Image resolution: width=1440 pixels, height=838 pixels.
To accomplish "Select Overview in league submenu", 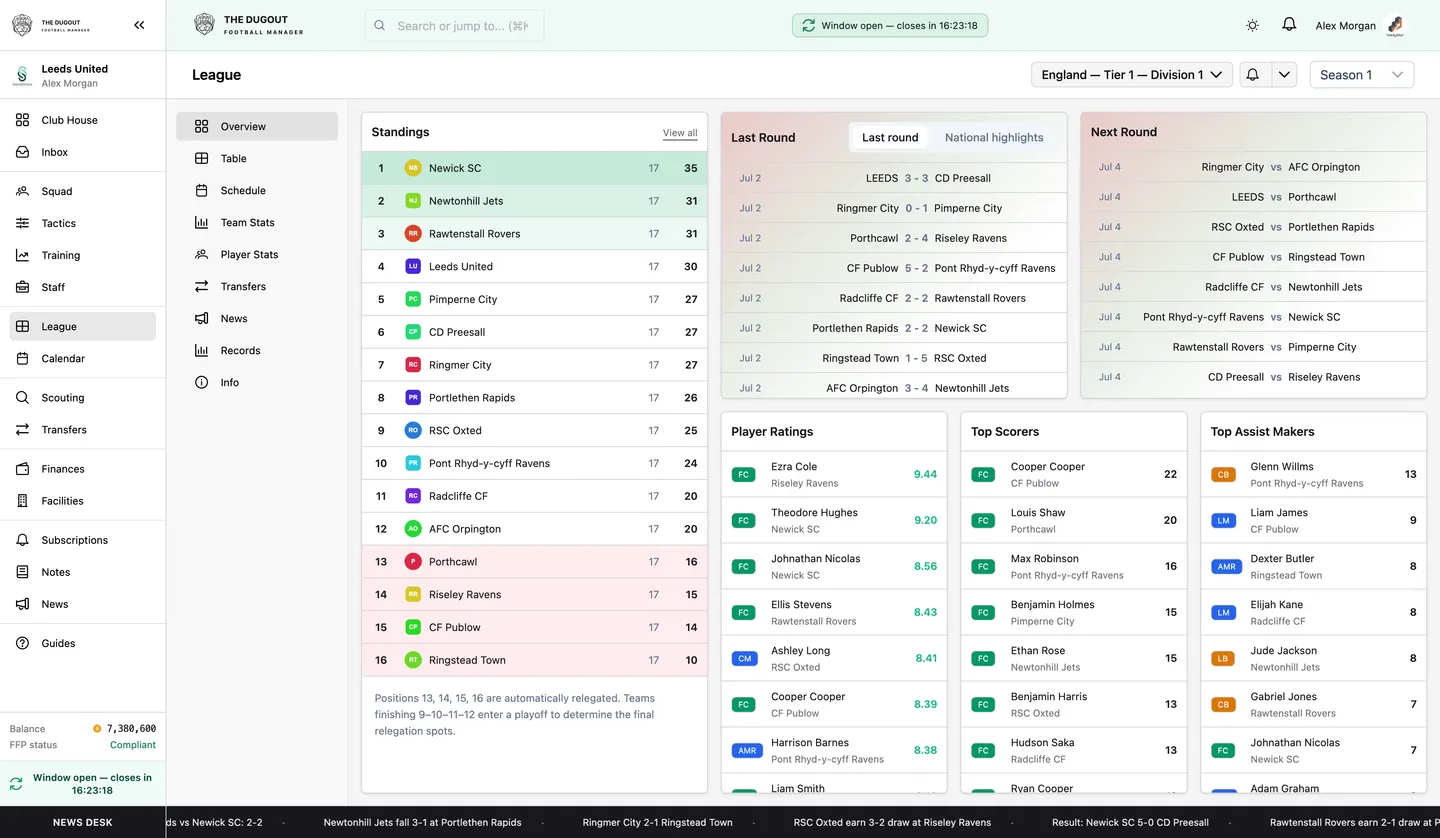I will point(257,126).
